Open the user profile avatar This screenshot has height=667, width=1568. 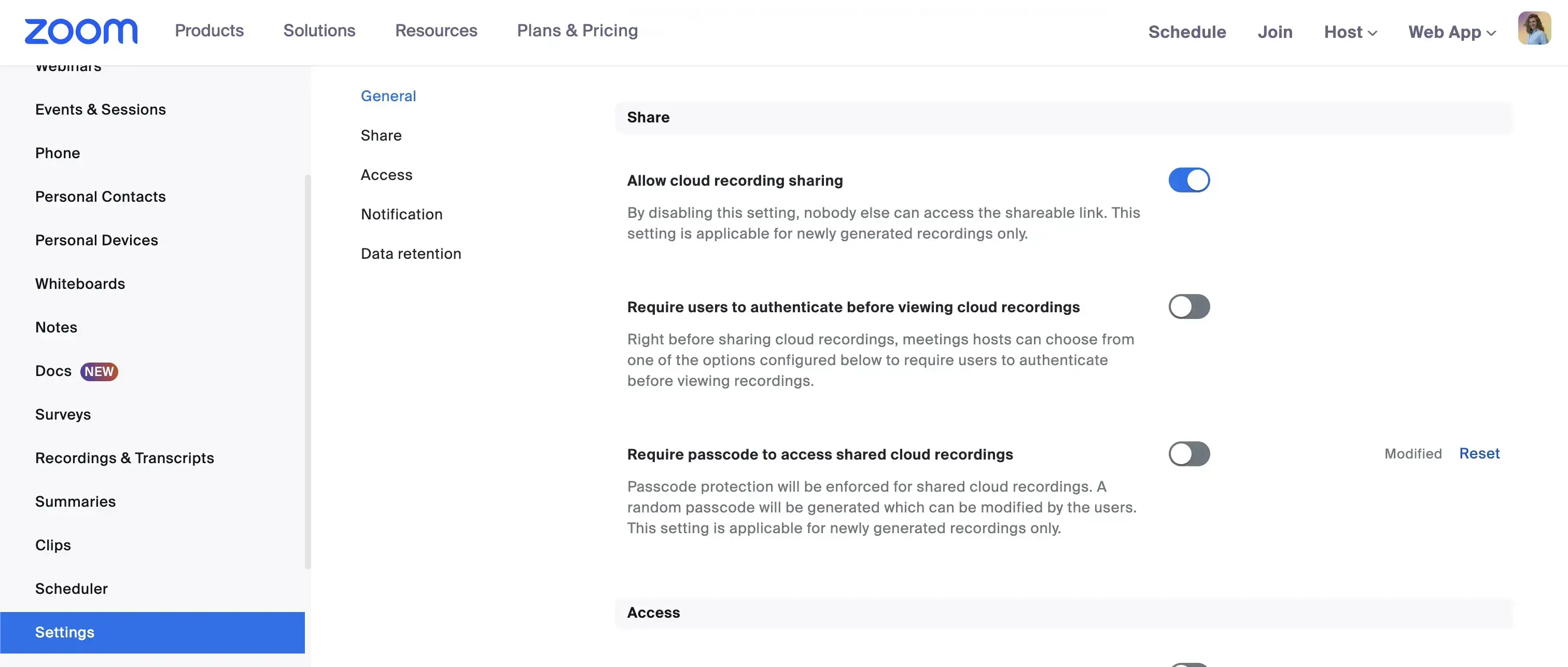coord(1533,29)
